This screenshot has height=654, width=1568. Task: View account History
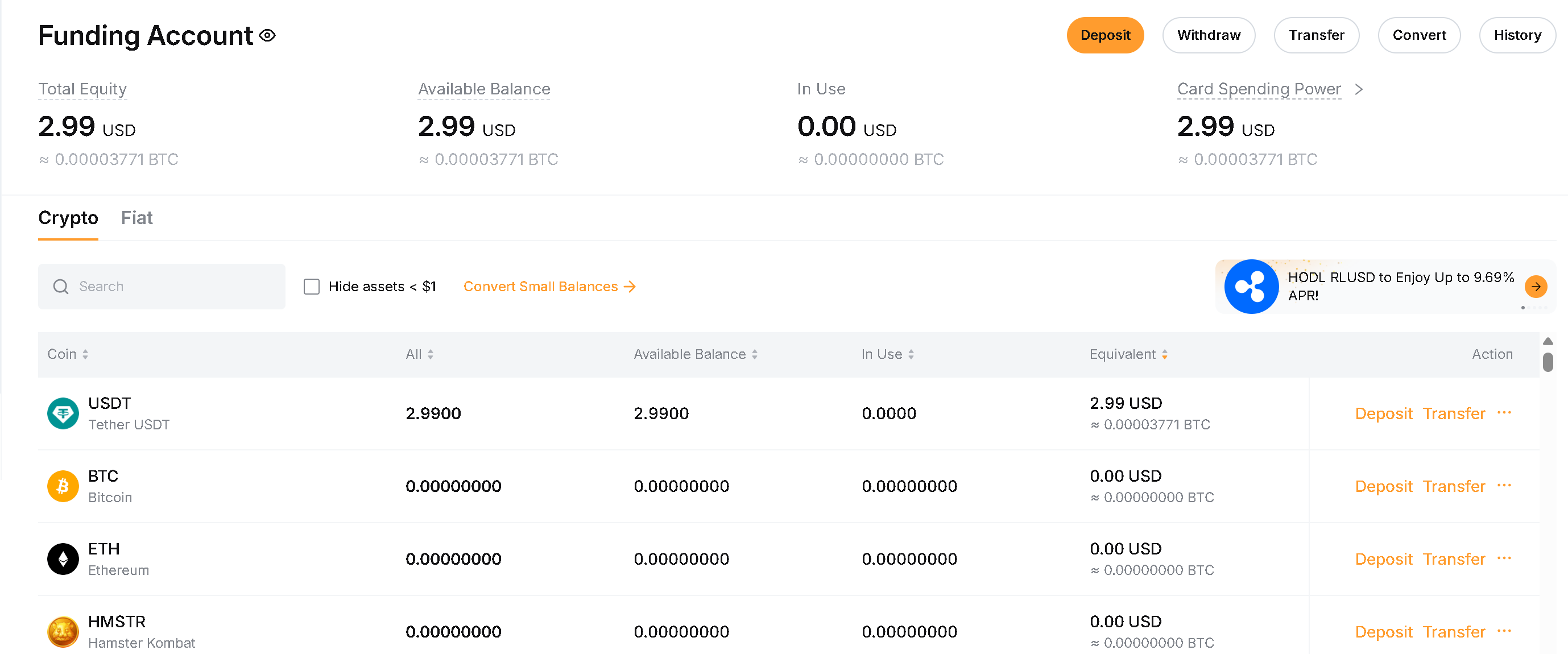(x=1517, y=35)
